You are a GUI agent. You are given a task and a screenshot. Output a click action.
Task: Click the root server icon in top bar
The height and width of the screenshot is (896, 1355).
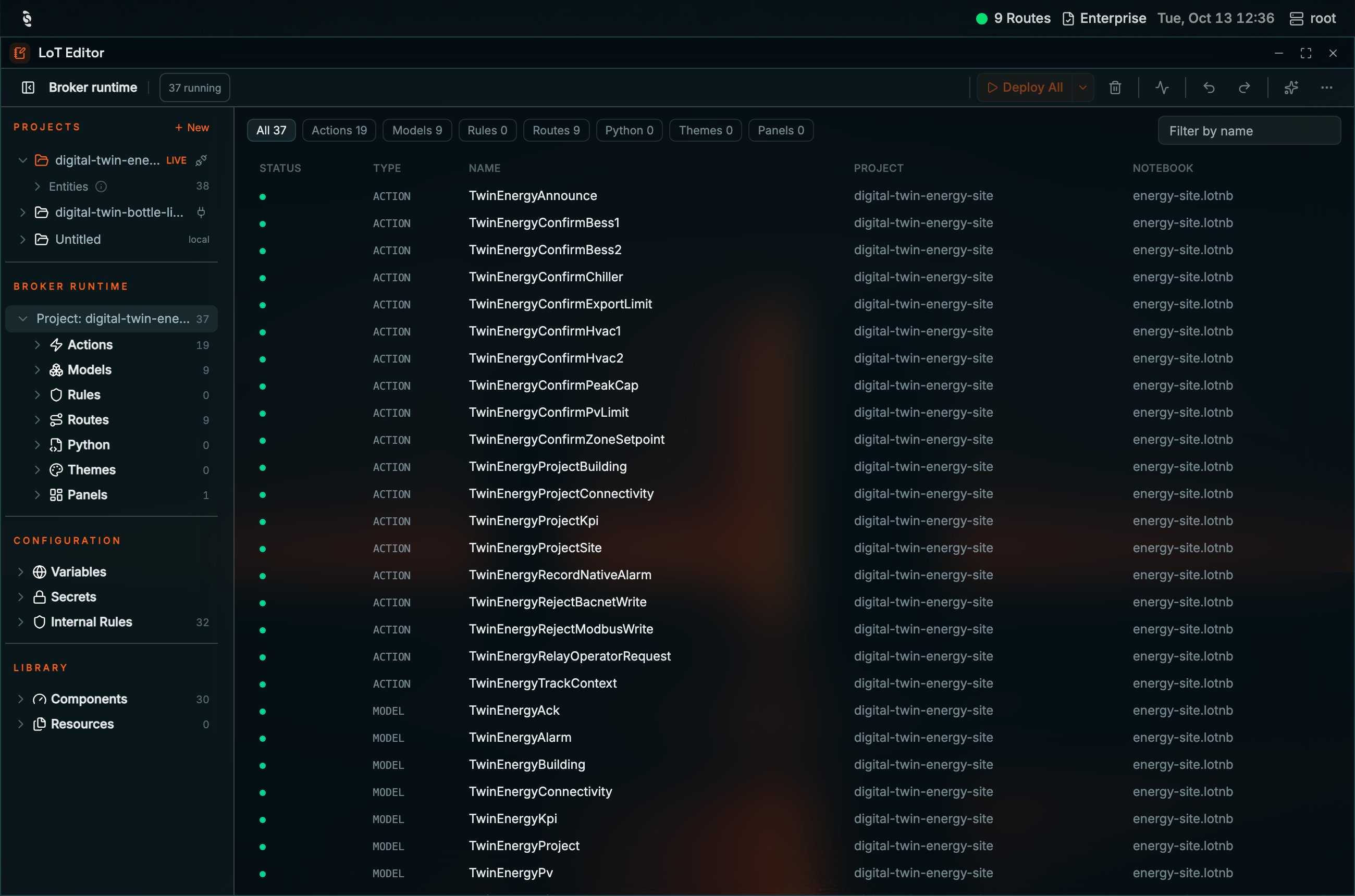1296,19
